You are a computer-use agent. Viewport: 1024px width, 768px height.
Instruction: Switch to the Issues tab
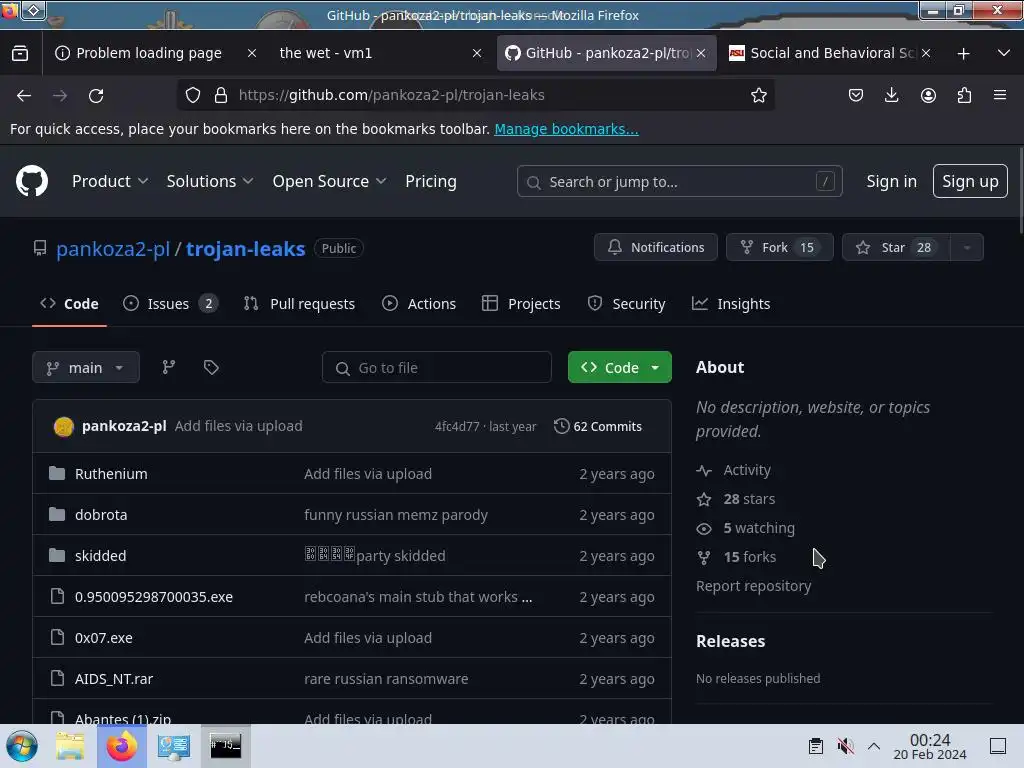[170, 304]
